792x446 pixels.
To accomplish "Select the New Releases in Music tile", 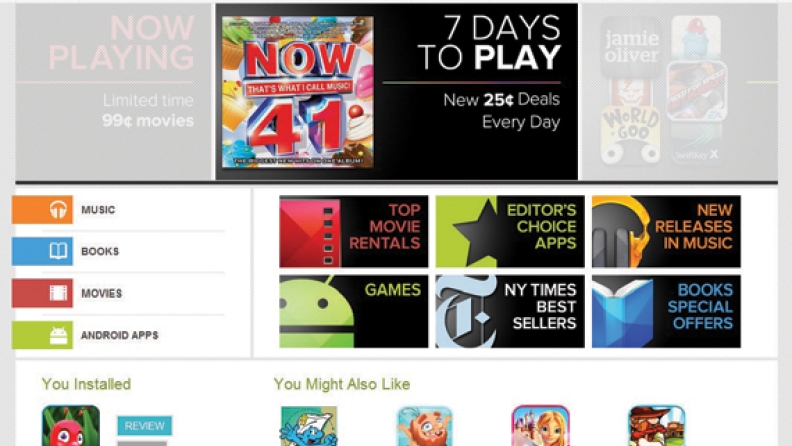I will (666, 231).
